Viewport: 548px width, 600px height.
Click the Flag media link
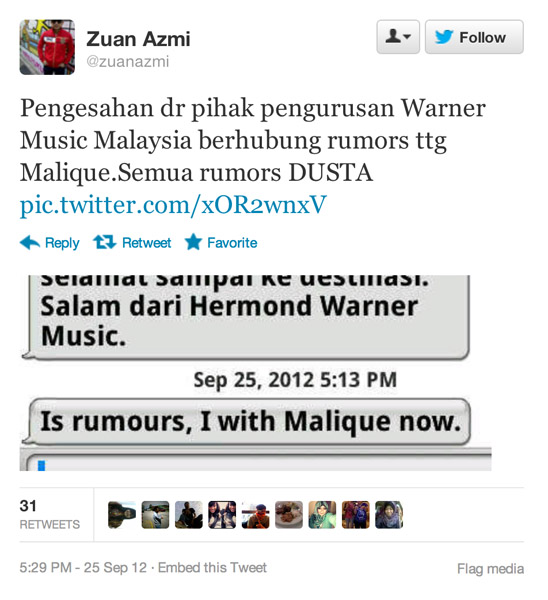tap(490, 569)
